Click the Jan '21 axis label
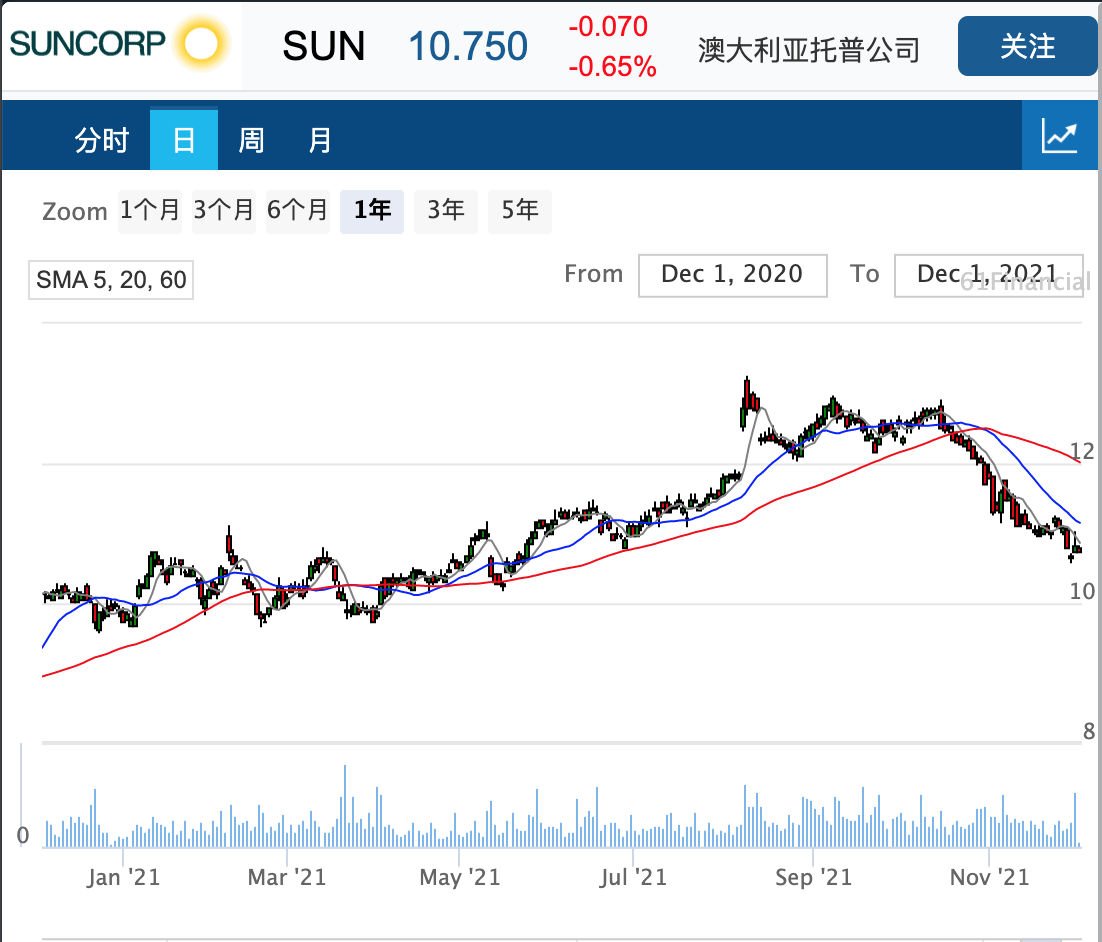This screenshot has width=1102, height=942. 124,877
